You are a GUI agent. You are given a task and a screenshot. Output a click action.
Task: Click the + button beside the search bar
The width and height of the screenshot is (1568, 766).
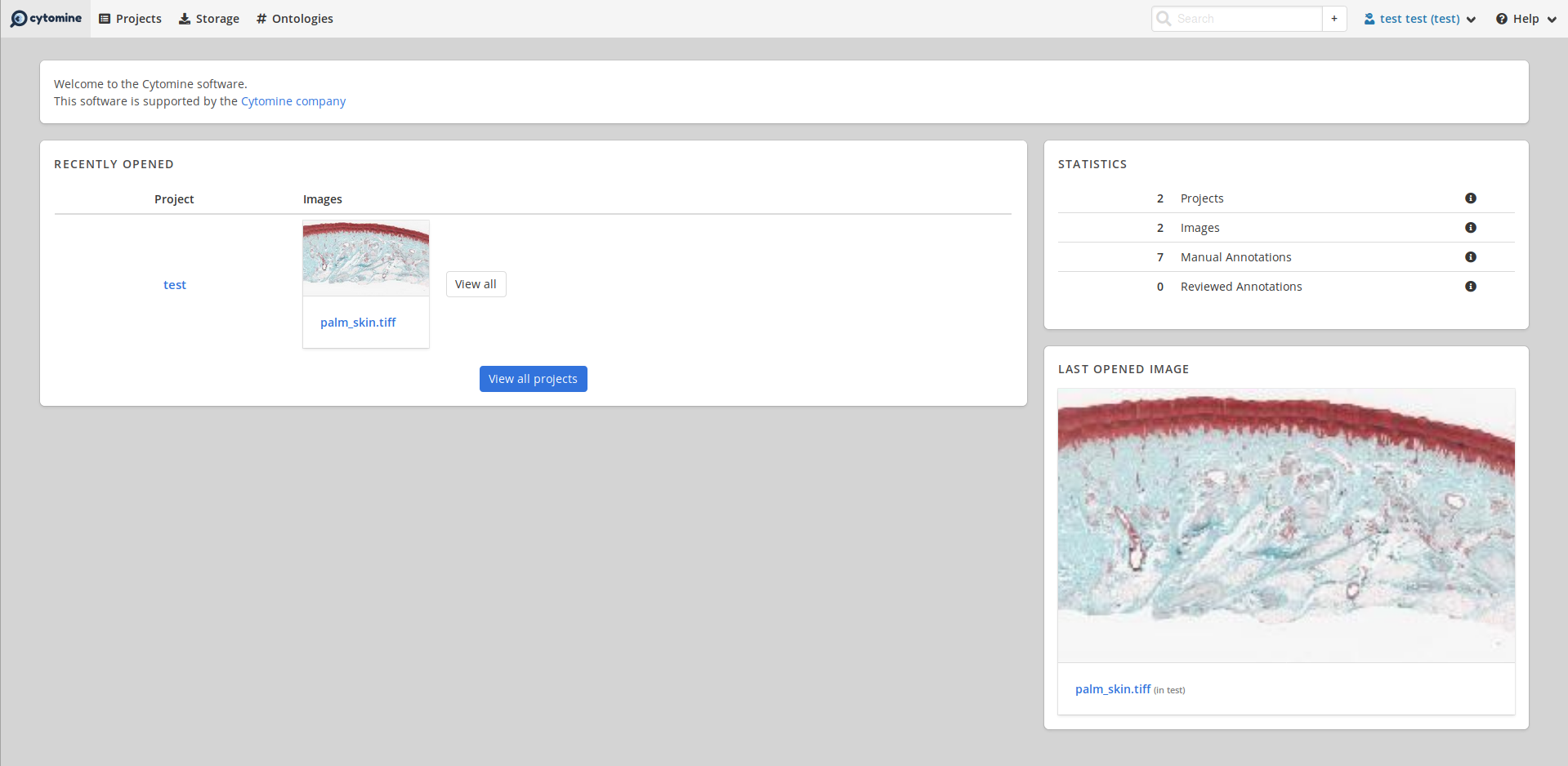tap(1333, 18)
